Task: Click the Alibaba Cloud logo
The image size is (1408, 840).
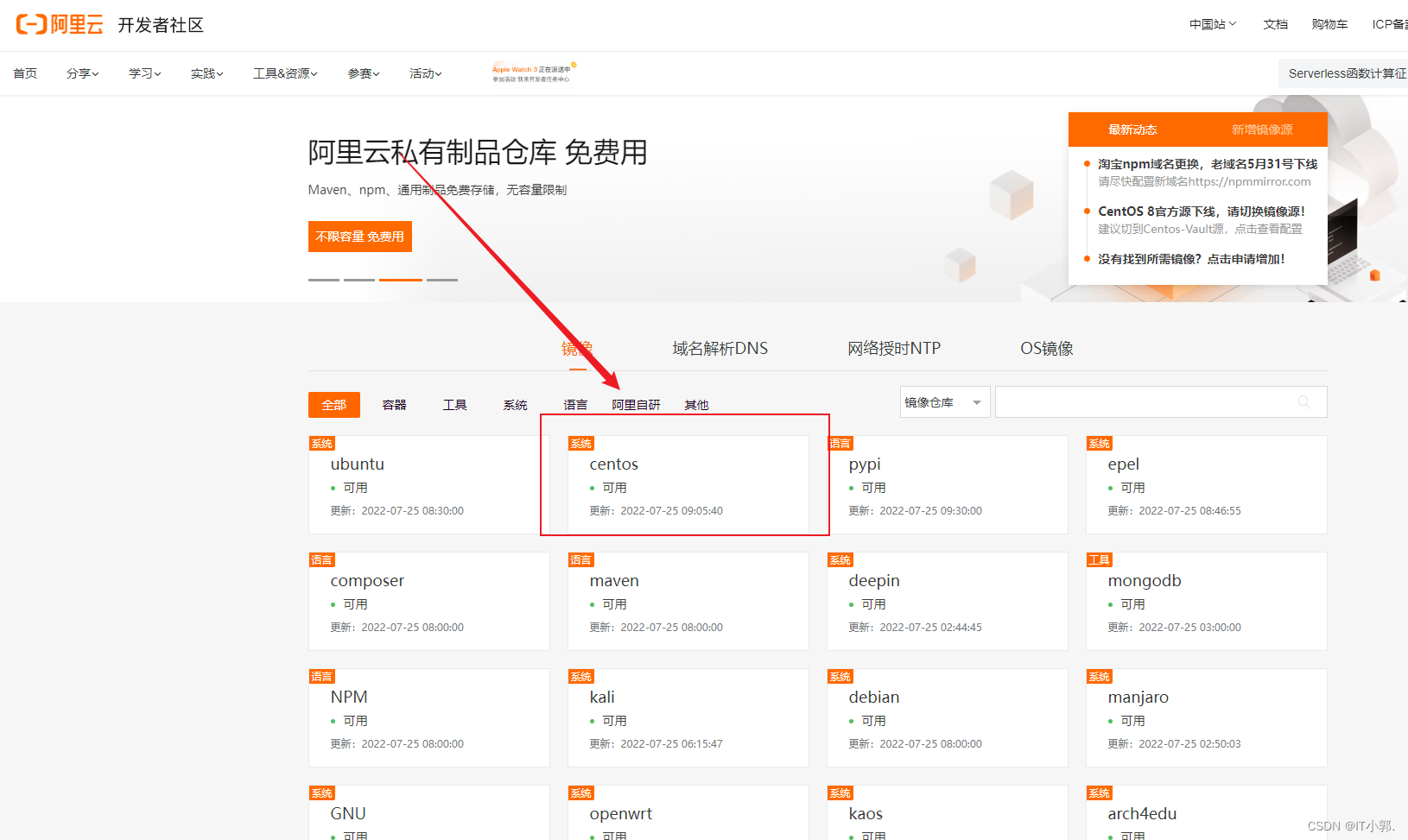Action: pos(60,24)
